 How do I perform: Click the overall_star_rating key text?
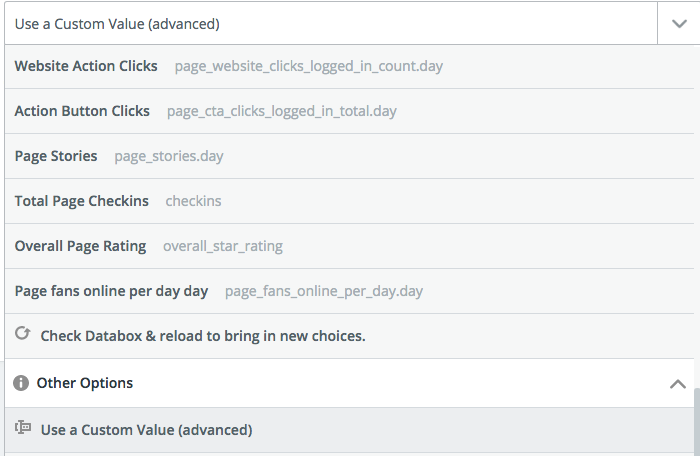tap(223, 247)
